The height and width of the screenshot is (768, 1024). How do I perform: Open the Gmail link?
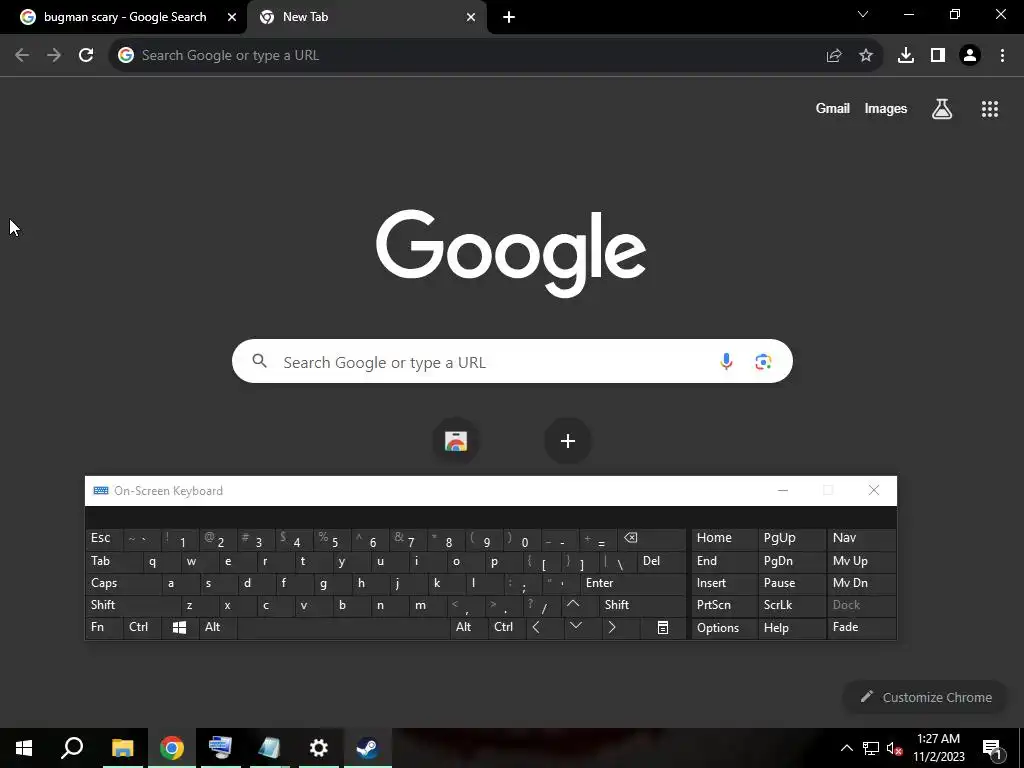pyautogui.click(x=833, y=108)
